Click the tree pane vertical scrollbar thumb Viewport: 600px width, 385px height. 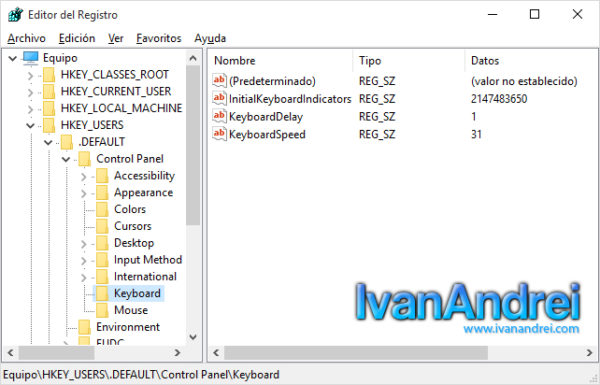(193, 145)
